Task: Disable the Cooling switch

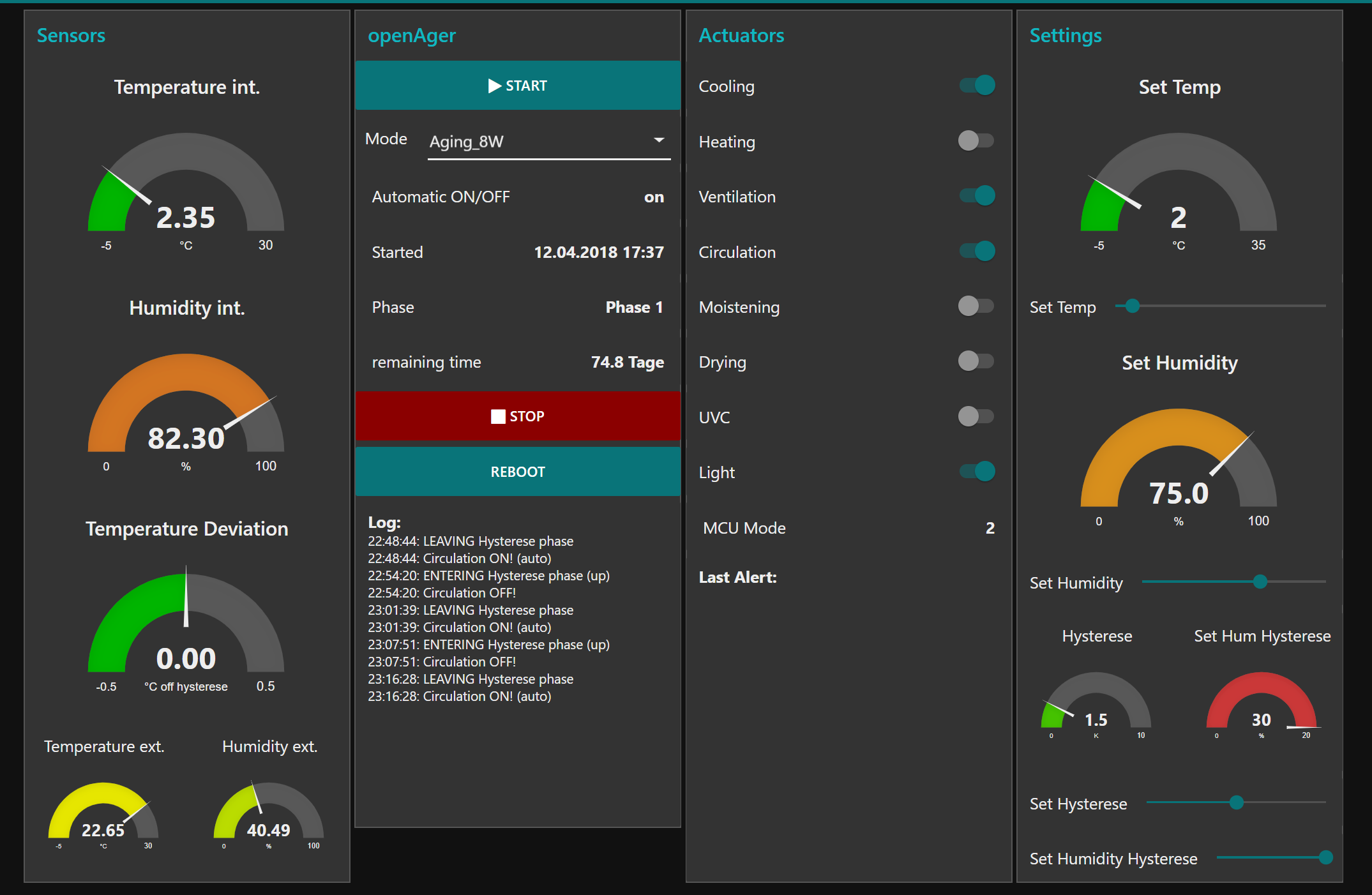Action: (x=977, y=85)
